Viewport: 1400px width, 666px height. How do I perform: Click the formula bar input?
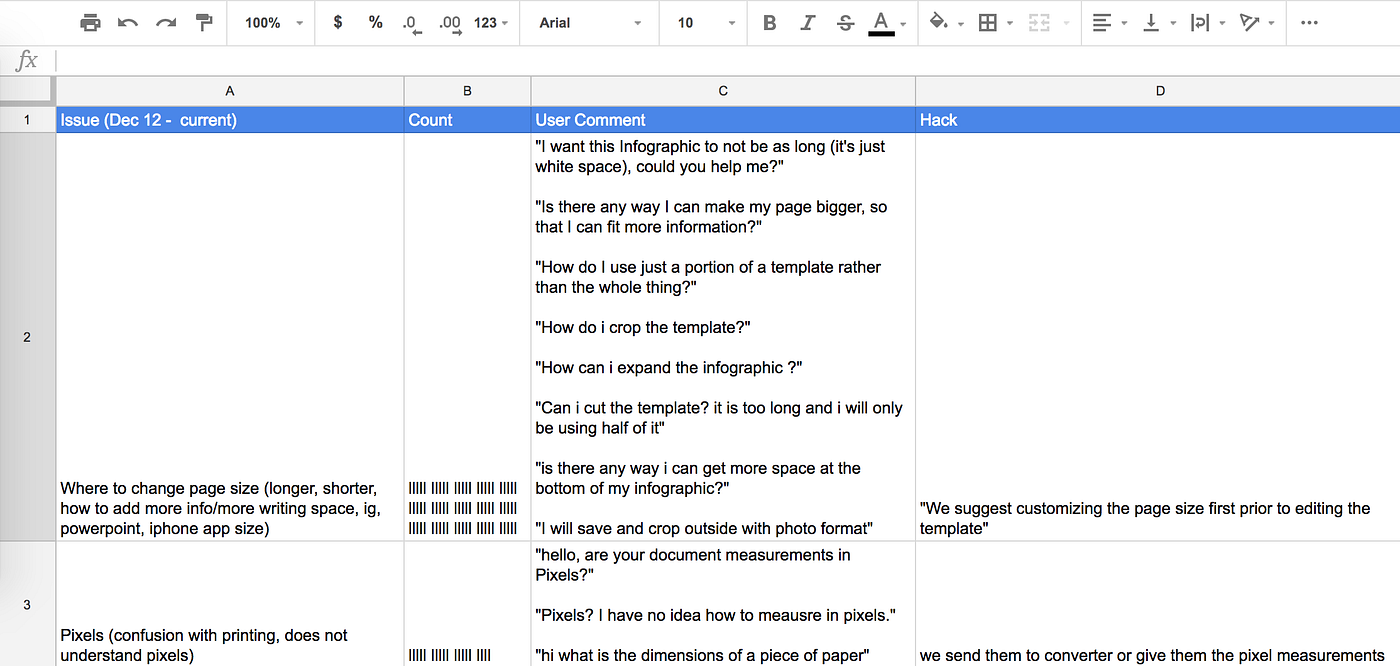click(728, 61)
